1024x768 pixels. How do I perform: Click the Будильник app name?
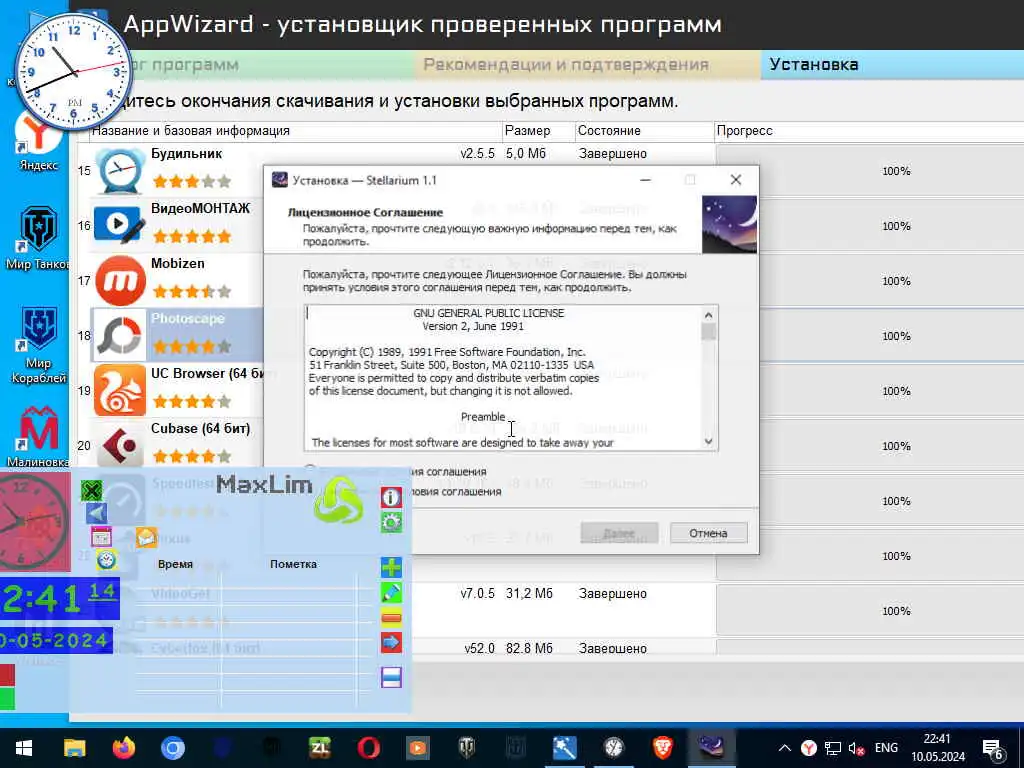pos(187,153)
